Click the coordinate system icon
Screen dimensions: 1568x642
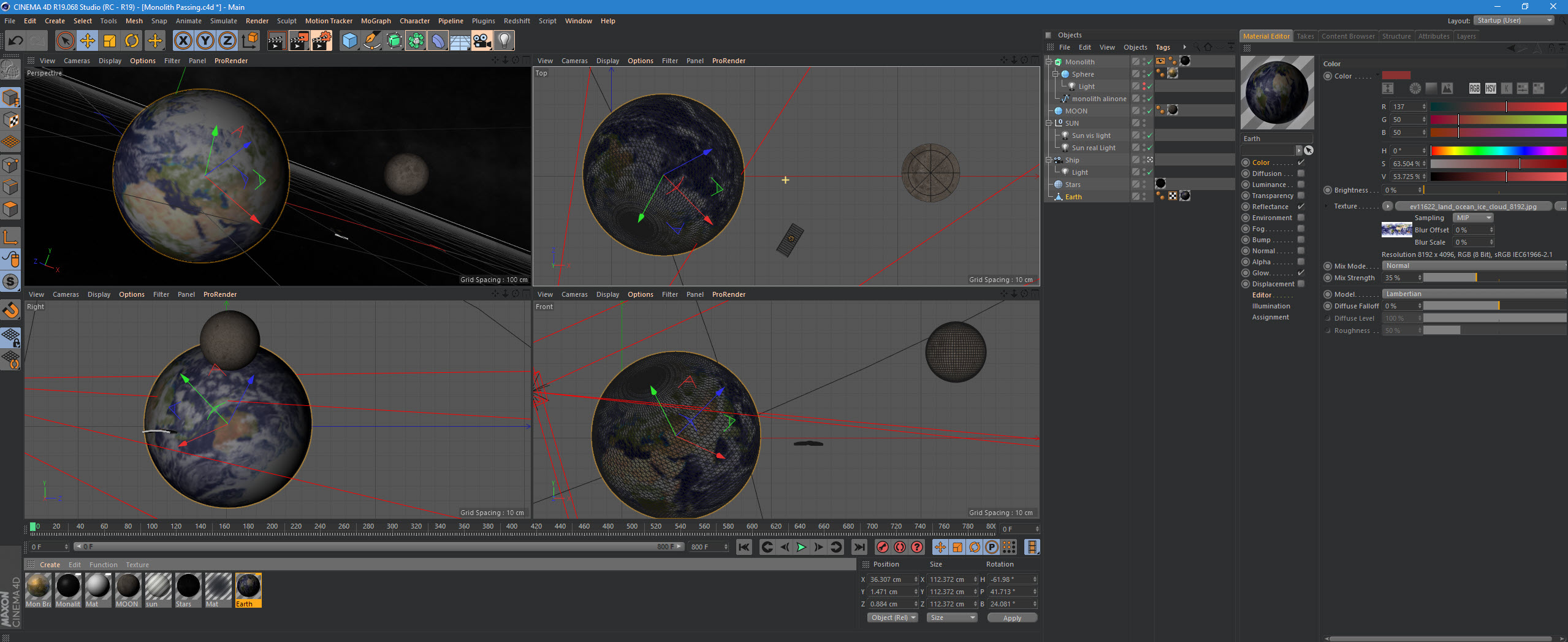pos(249,41)
